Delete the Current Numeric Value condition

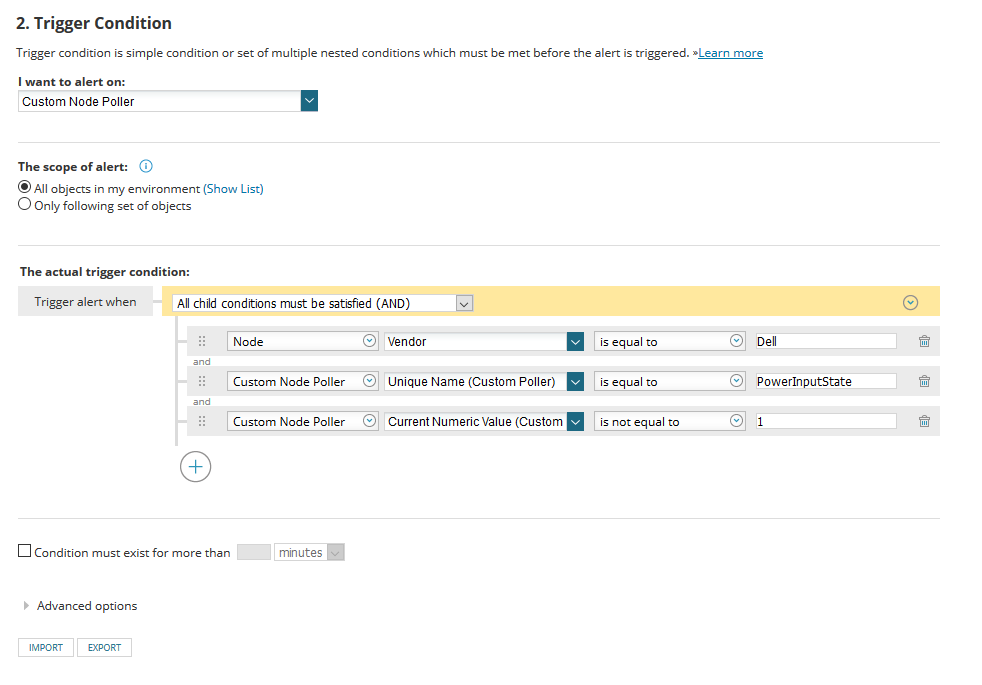tap(924, 421)
